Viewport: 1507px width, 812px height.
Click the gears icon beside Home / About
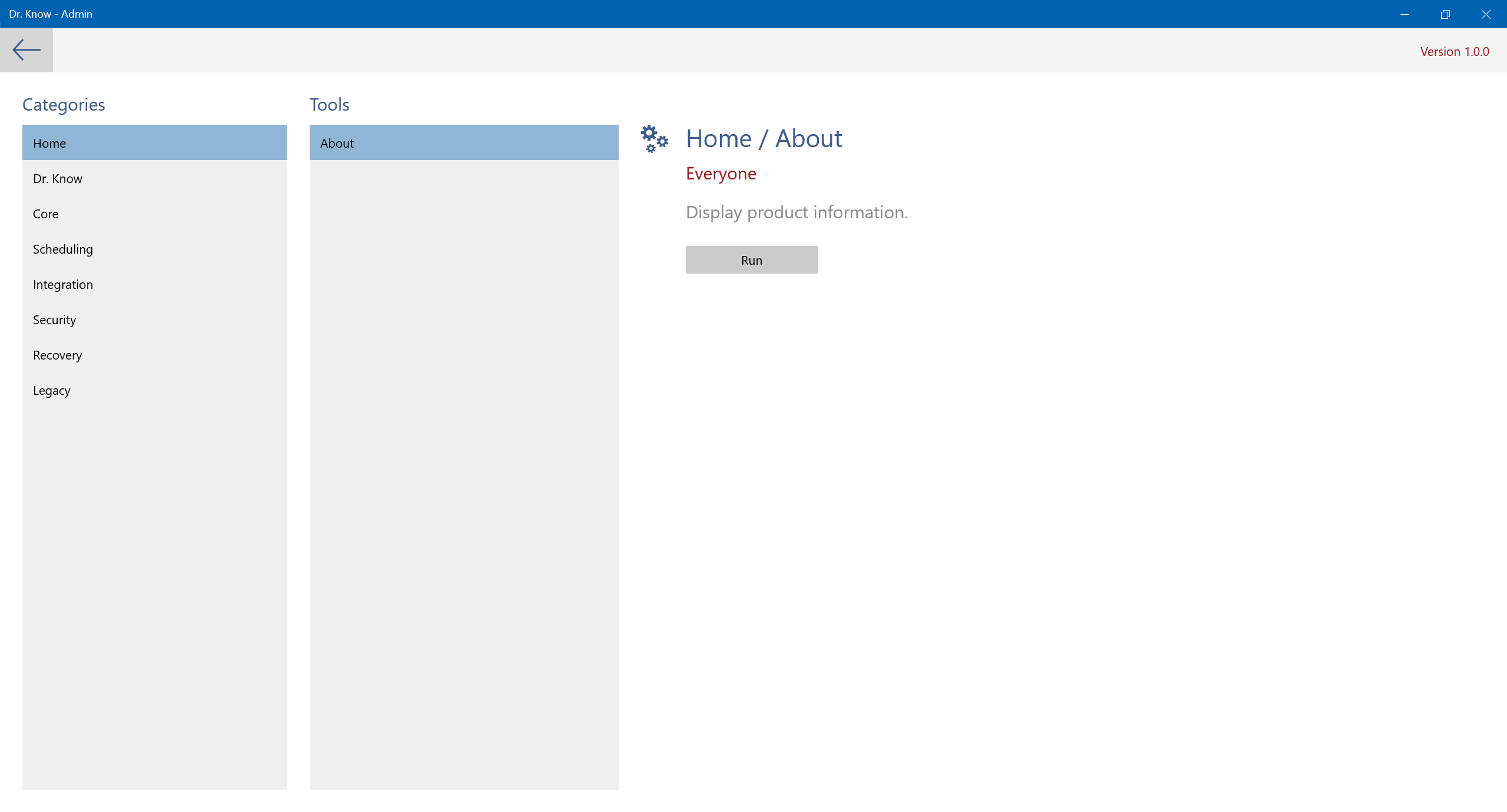pyautogui.click(x=654, y=139)
